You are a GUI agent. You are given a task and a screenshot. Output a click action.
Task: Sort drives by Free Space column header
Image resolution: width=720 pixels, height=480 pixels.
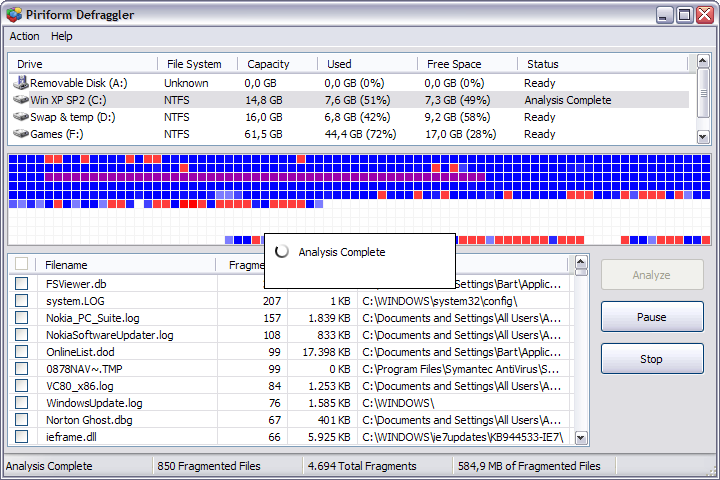[467, 64]
